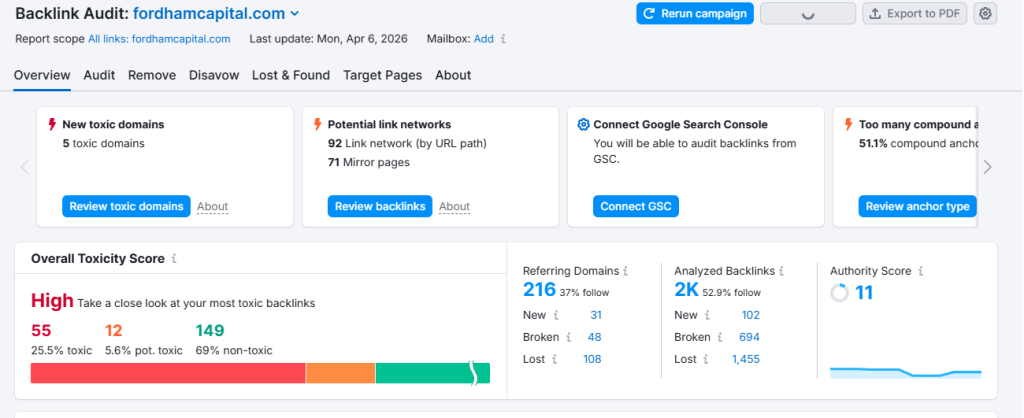
Task: Click Broken referring domains value 48
Action: 595,337
